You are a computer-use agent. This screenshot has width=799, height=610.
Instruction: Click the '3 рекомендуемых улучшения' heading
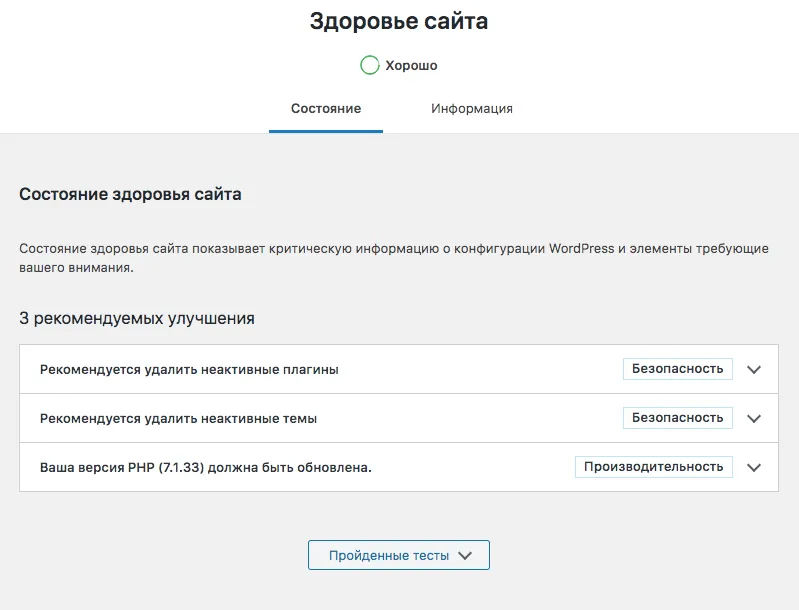coord(137,319)
